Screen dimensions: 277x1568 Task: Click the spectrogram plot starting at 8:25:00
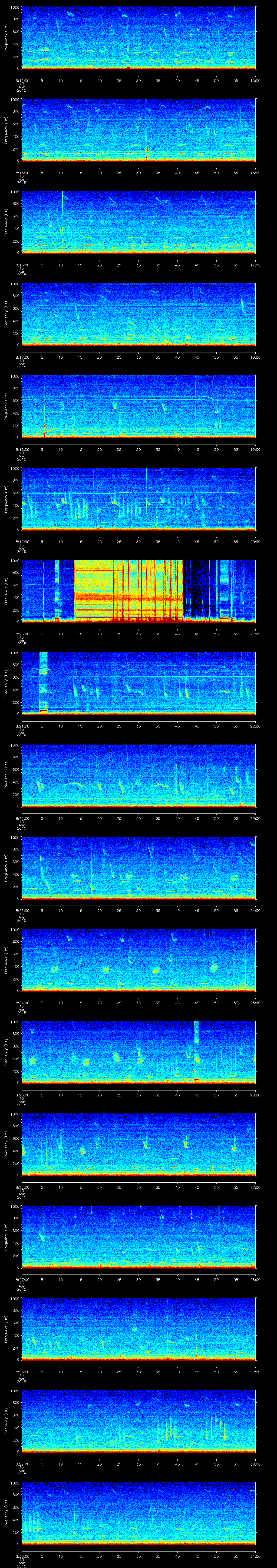click(139, 1052)
